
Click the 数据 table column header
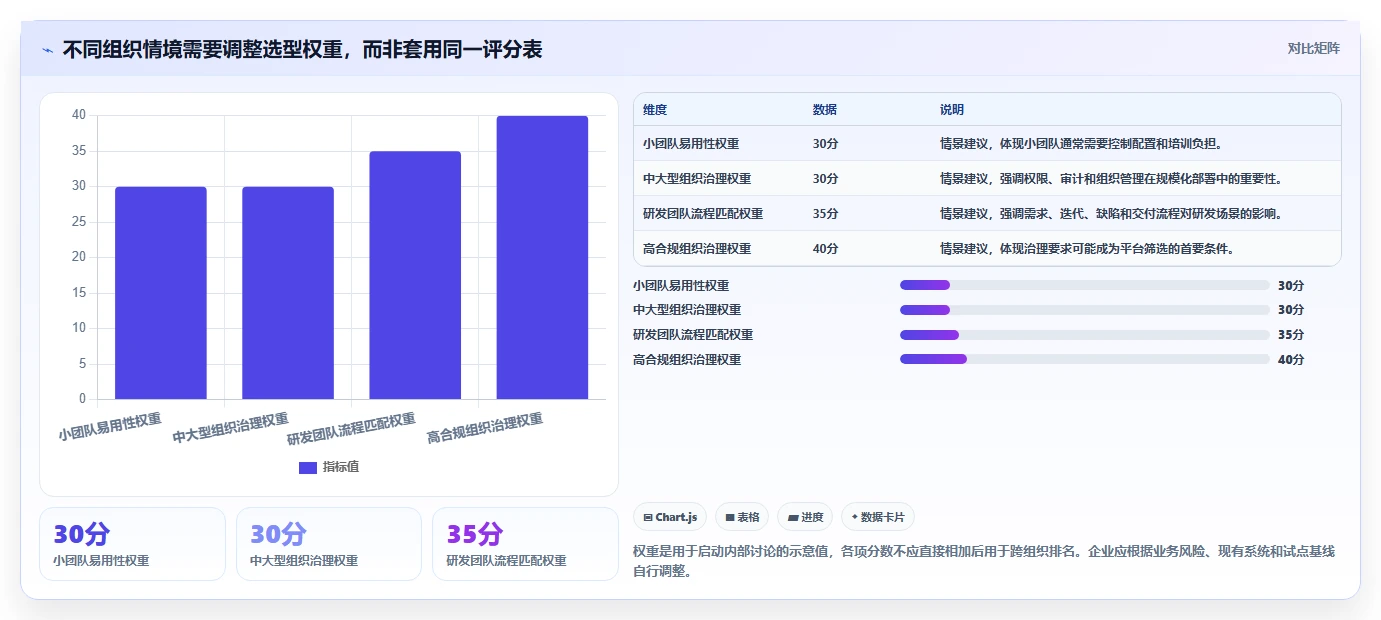click(825, 110)
